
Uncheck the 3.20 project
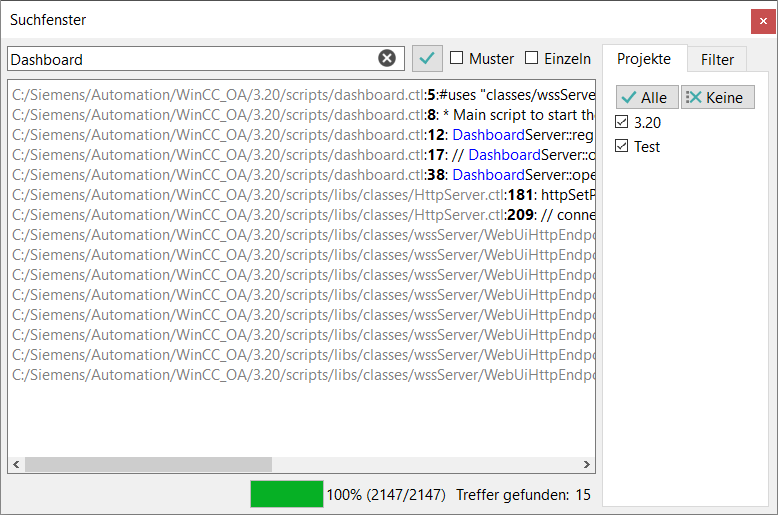click(621, 122)
